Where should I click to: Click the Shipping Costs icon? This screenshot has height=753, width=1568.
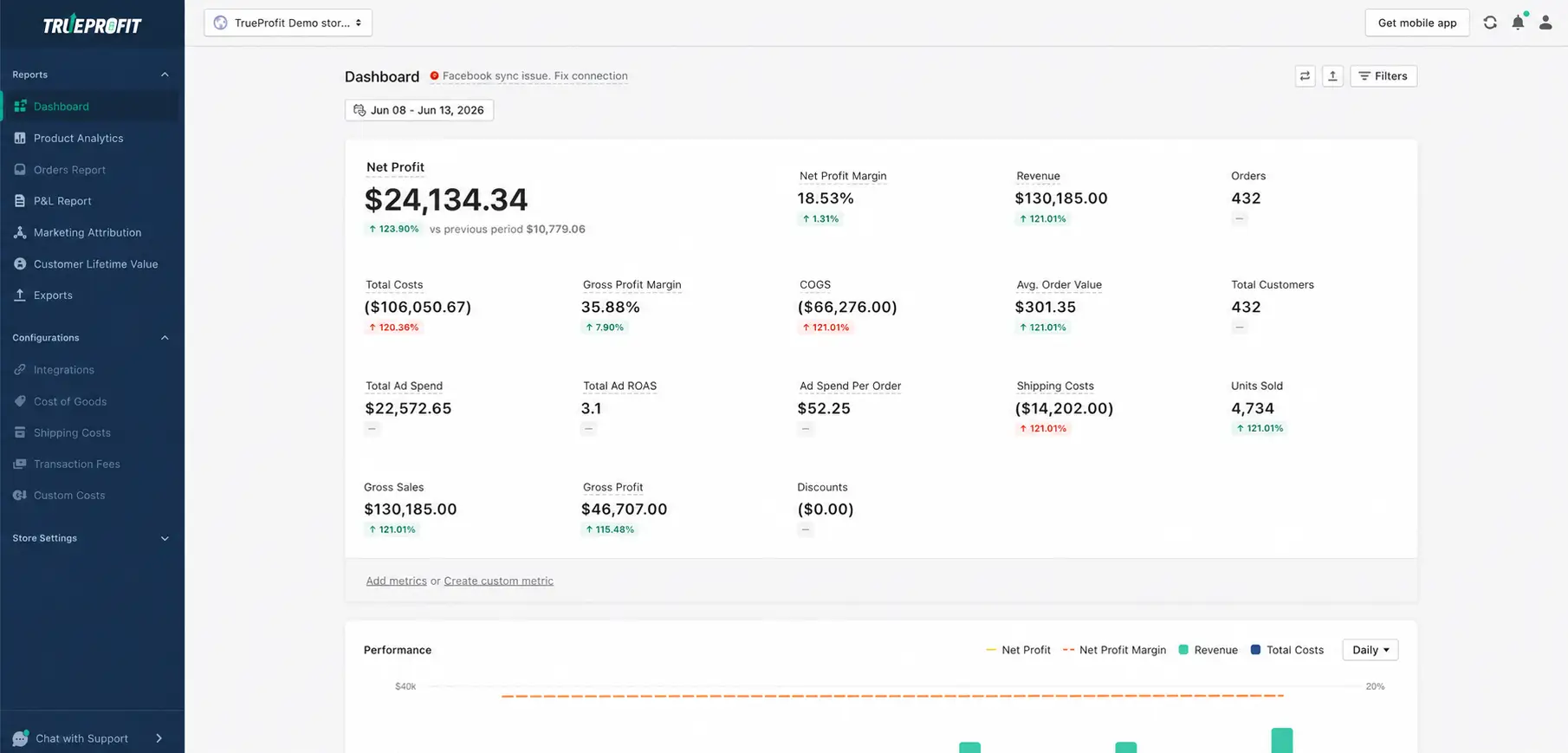pos(20,432)
